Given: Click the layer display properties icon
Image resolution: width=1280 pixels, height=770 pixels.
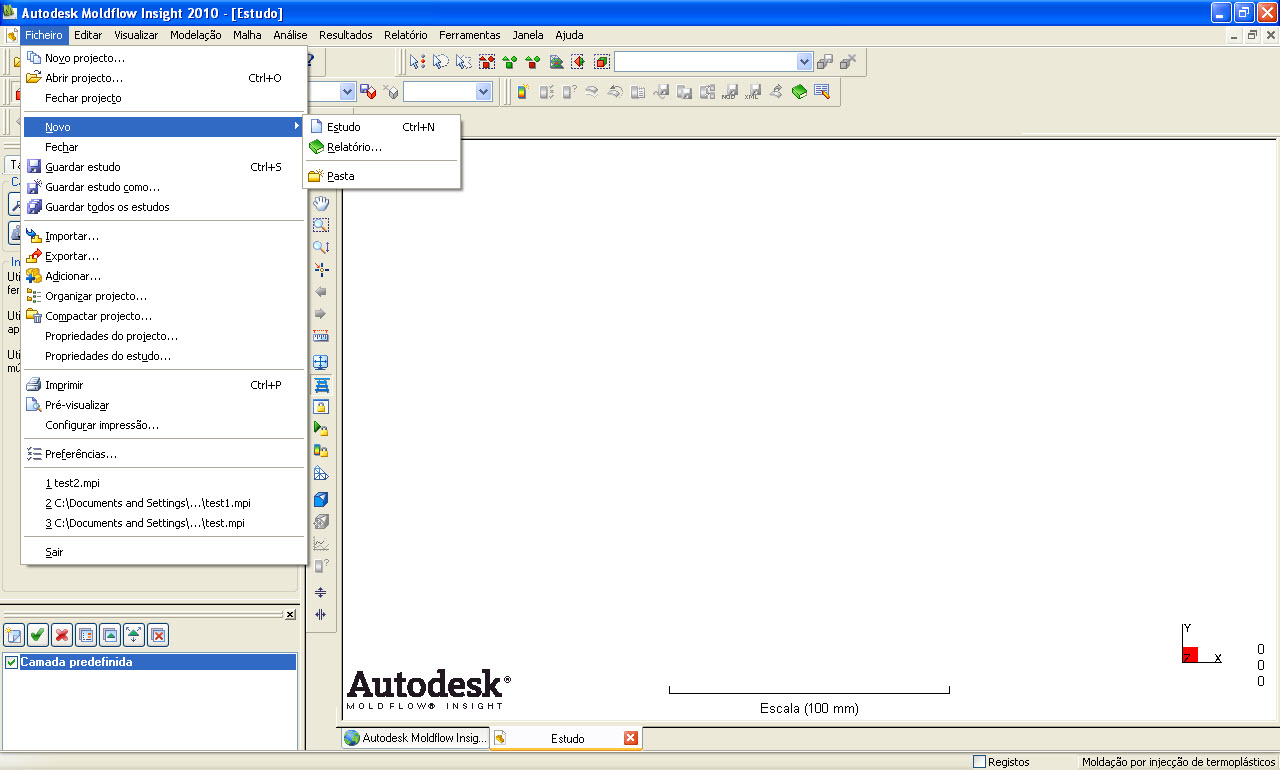Looking at the screenshot, I should [86, 634].
